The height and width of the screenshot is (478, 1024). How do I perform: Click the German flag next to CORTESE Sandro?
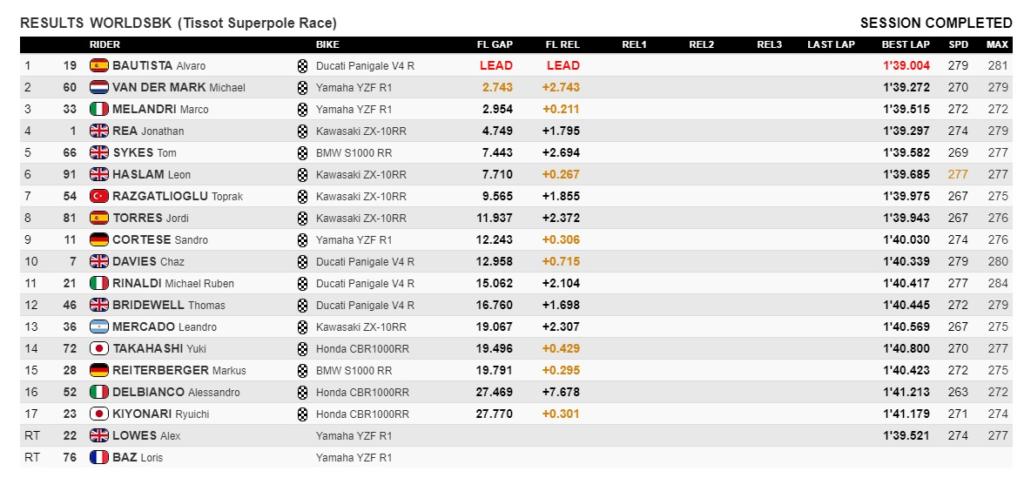[98, 240]
